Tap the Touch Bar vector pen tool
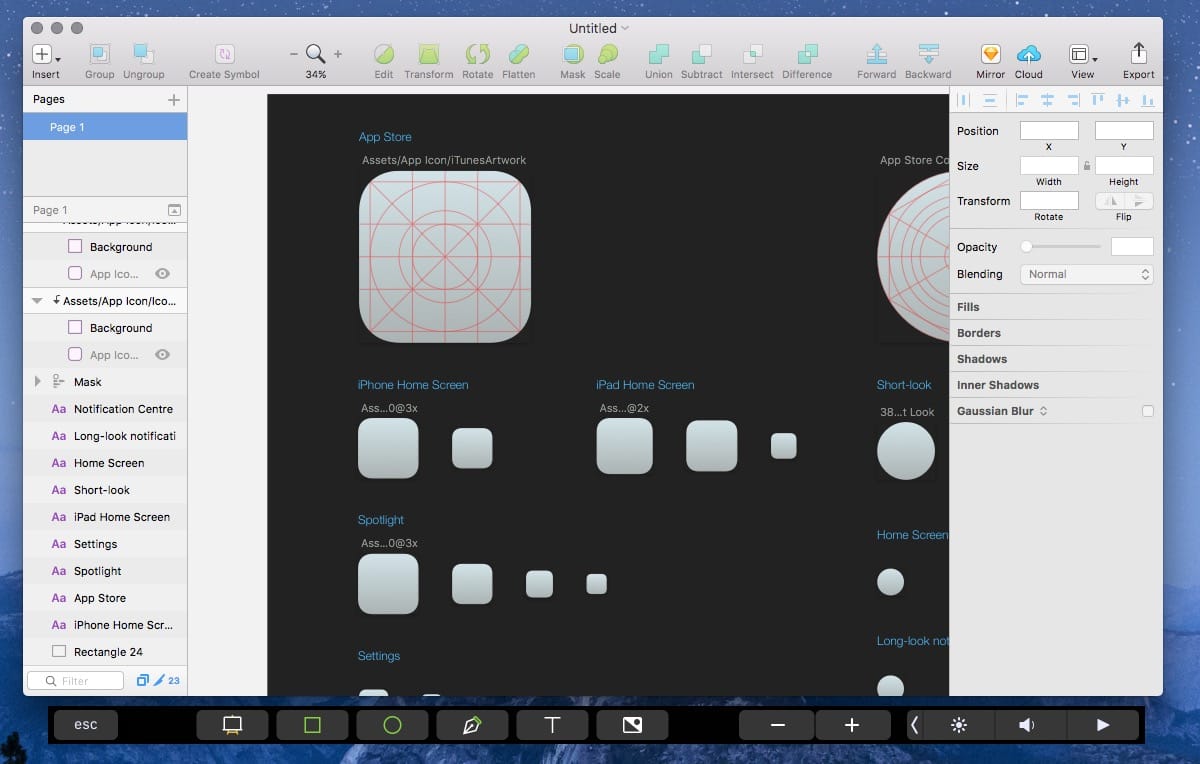 coord(472,725)
